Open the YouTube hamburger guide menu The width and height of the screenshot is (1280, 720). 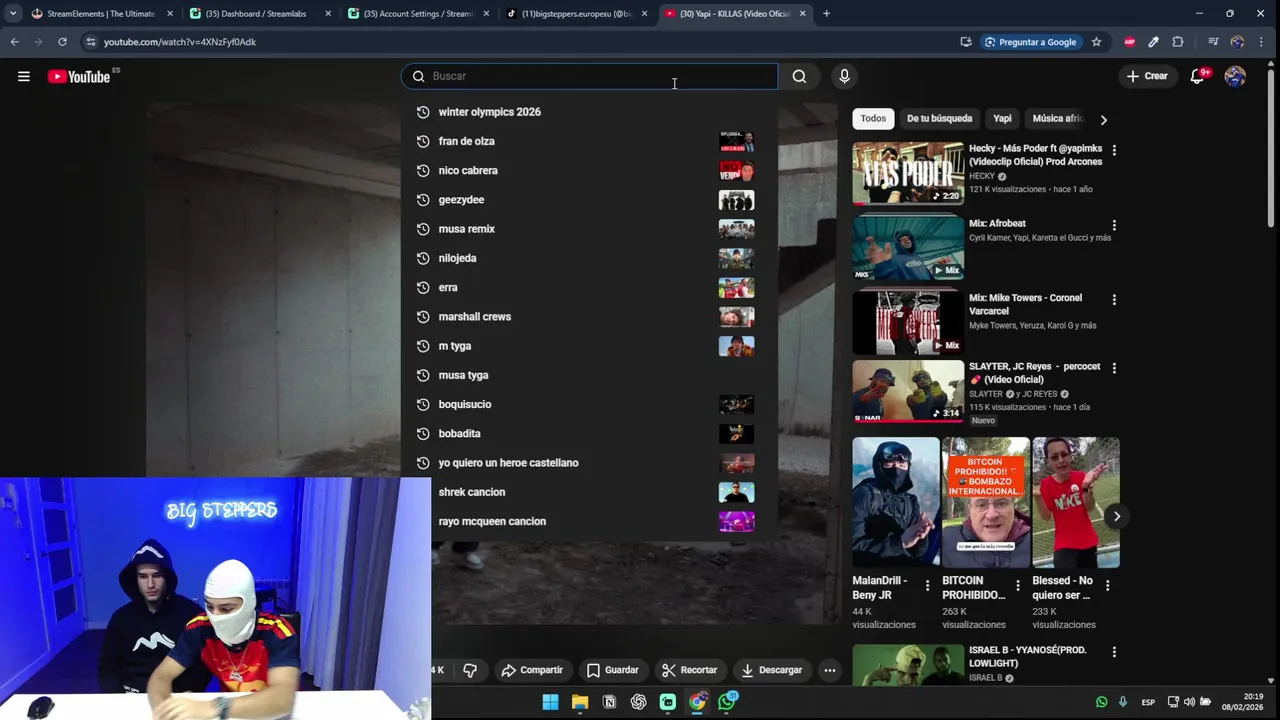(x=24, y=76)
